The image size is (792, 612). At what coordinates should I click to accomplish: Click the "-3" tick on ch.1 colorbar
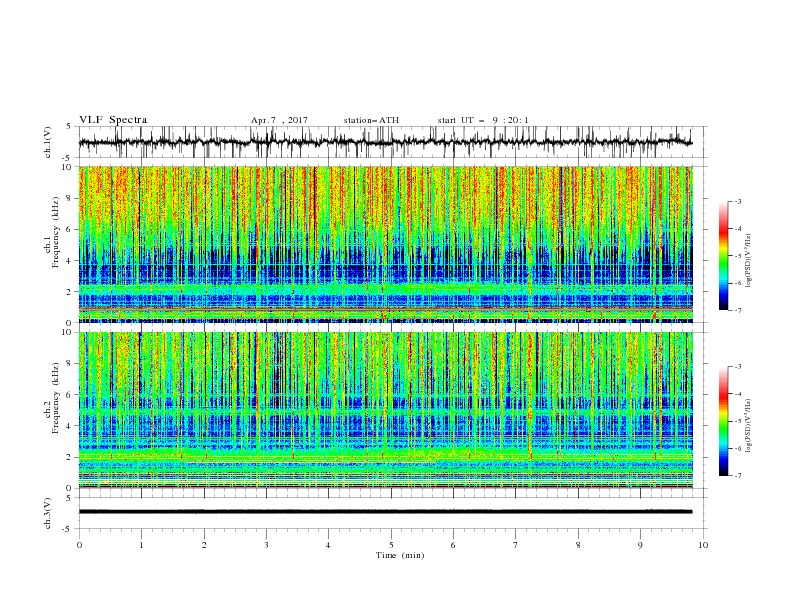point(737,201)
